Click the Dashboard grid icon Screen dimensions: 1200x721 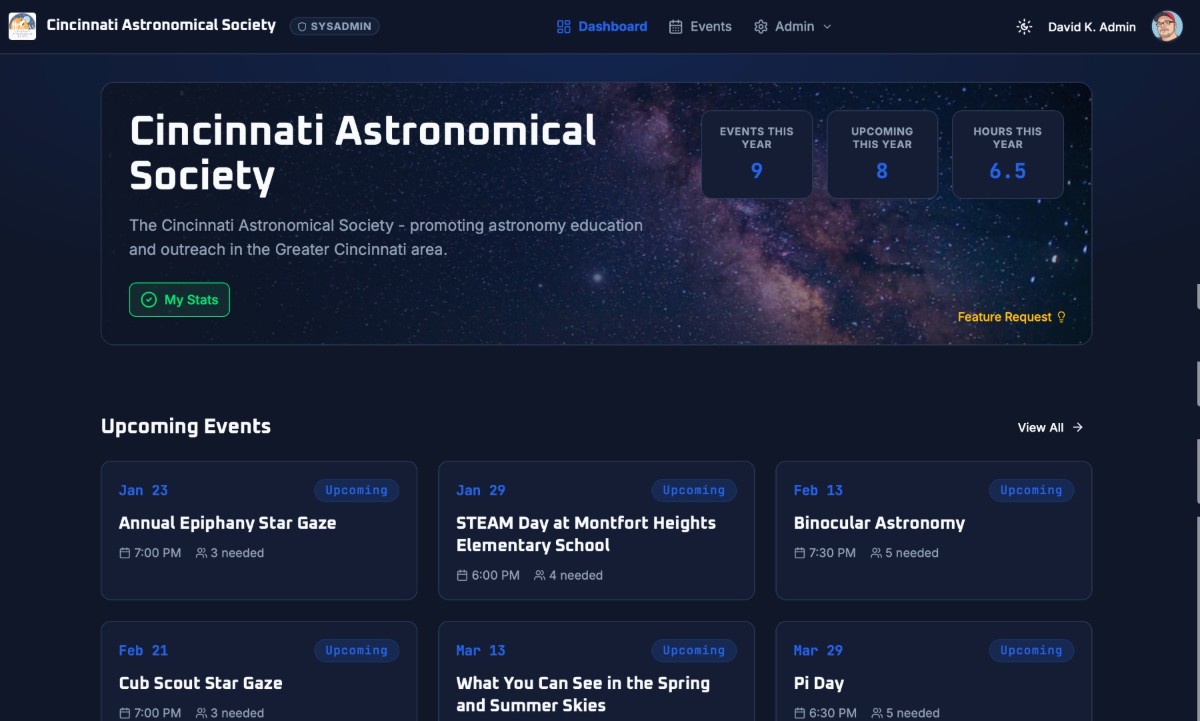tap(564, 27)
